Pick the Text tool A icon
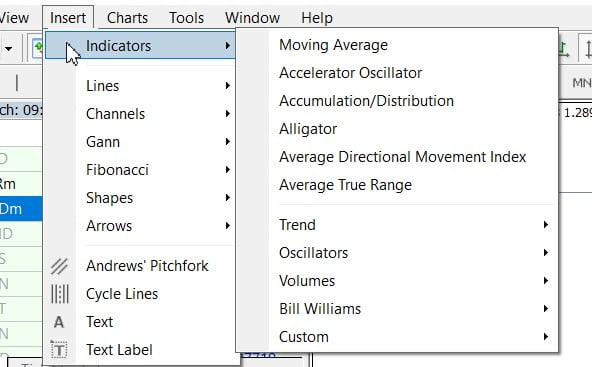 [59, 322]
